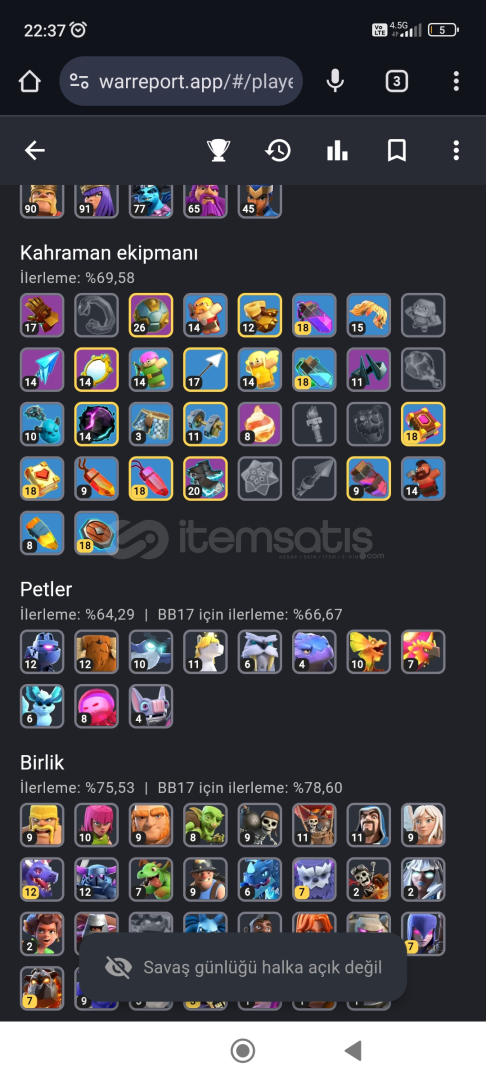Open the app's three-dot overflow menu
This screenshot has width=486, height=1080.
[456, 150]
